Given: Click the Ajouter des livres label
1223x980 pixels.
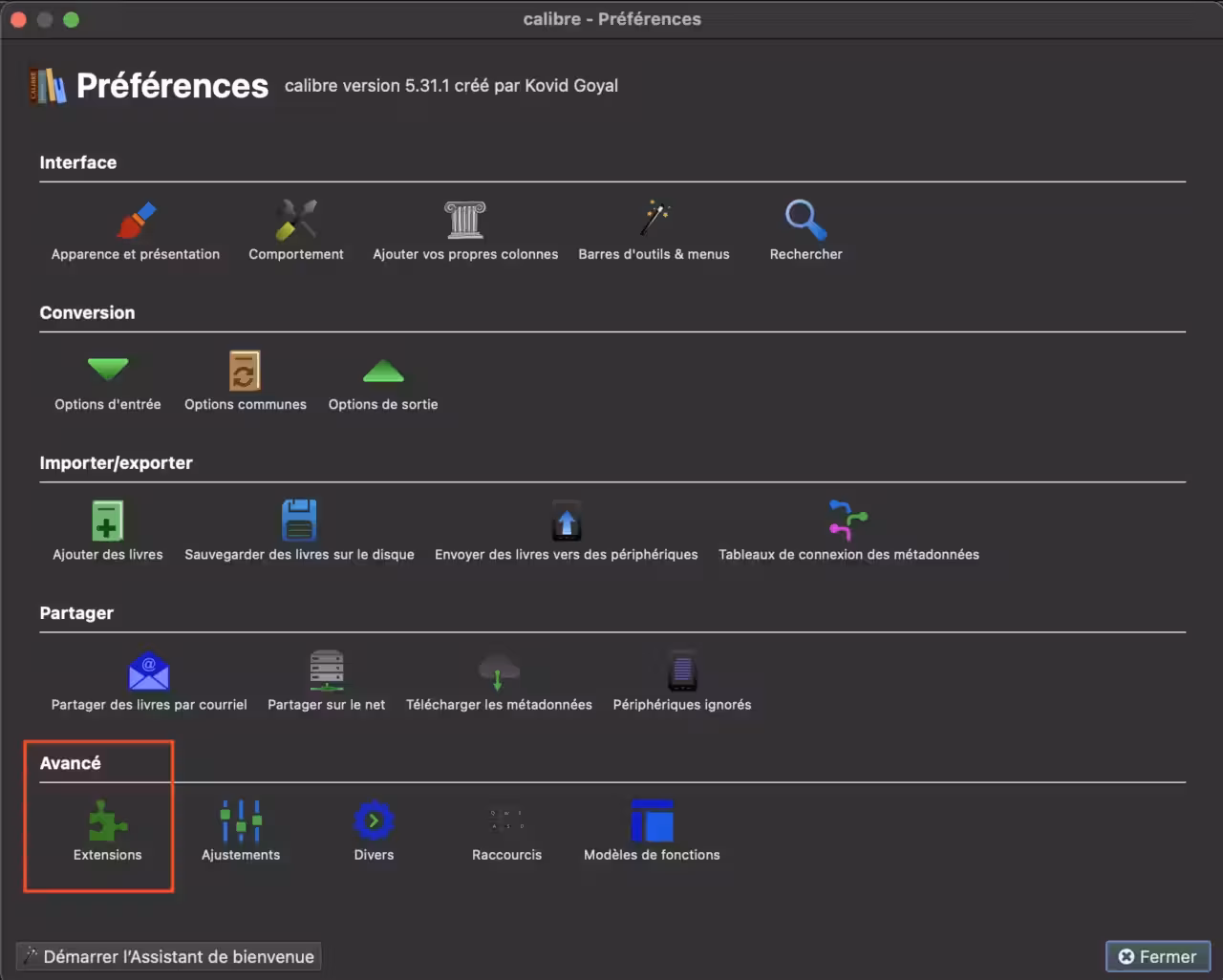Looking at the screenshot, I should [x=108, y=554].
